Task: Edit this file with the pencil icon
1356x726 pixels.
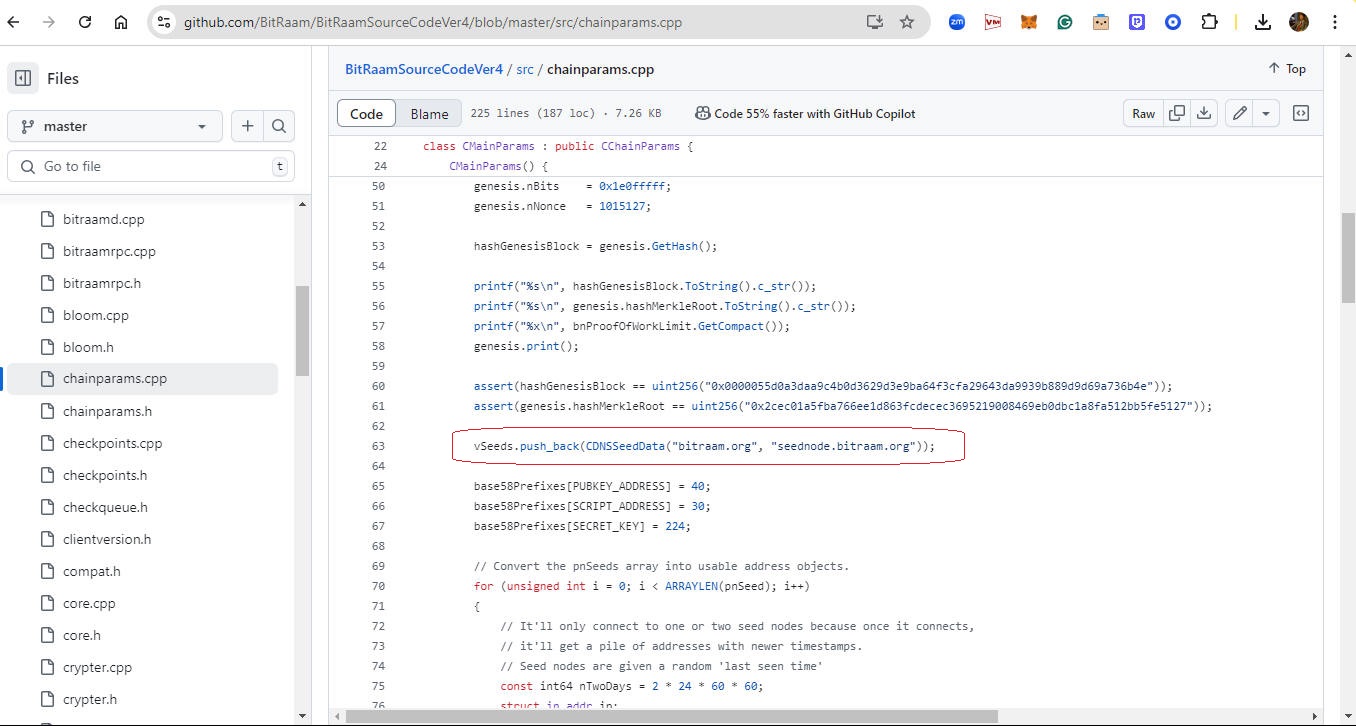Action: pyautogui.click(x=1239, y=113)
